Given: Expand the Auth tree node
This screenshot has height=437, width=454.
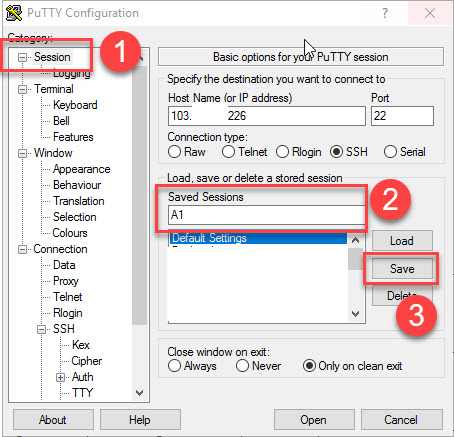Looking at the screenshot, I should click(60, 377).
